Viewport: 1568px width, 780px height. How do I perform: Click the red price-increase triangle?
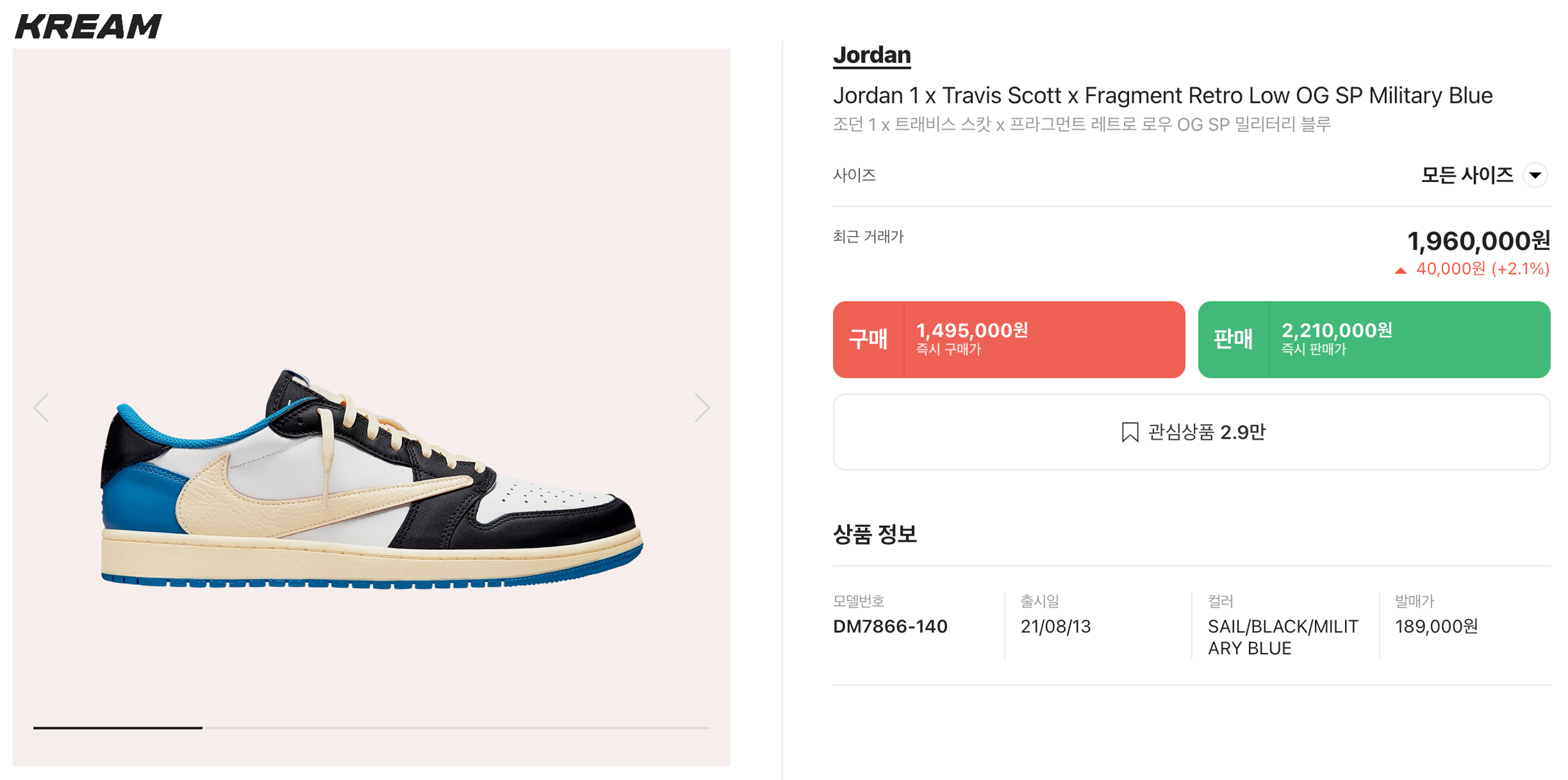click(x=1400, y=270)
